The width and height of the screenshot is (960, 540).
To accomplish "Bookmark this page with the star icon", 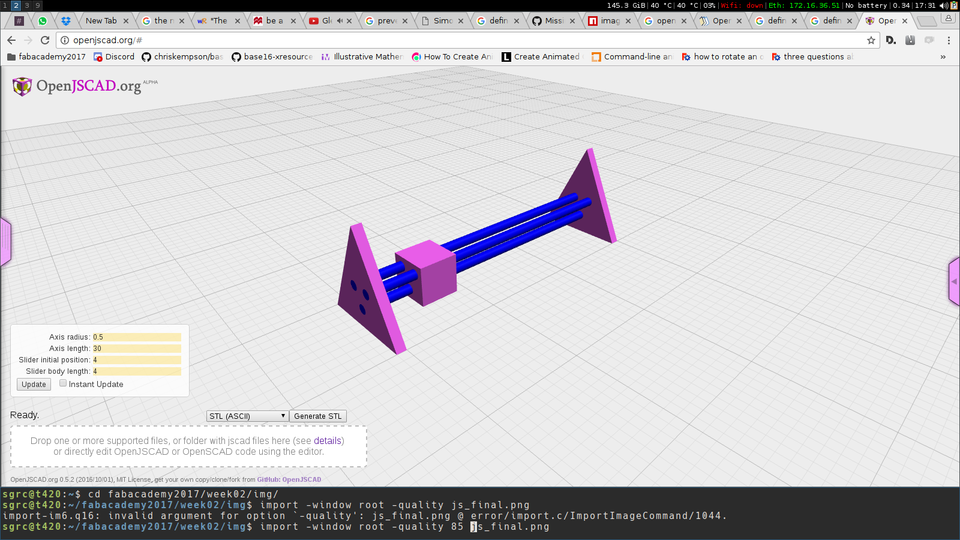I will (871, 40).
